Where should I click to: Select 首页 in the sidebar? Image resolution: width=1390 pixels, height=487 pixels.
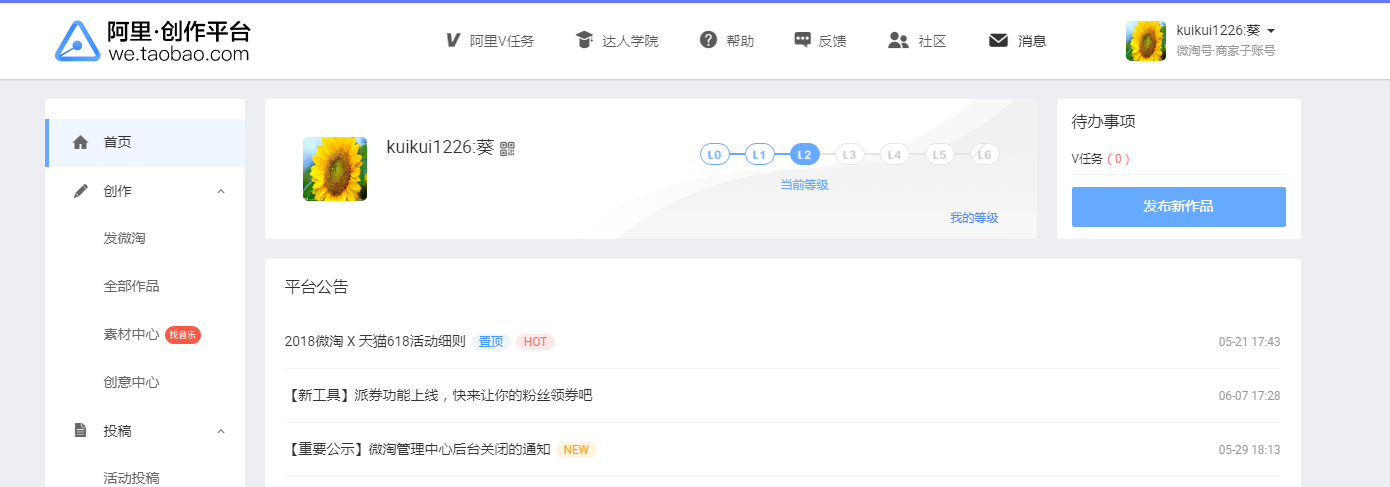[146, 143]
